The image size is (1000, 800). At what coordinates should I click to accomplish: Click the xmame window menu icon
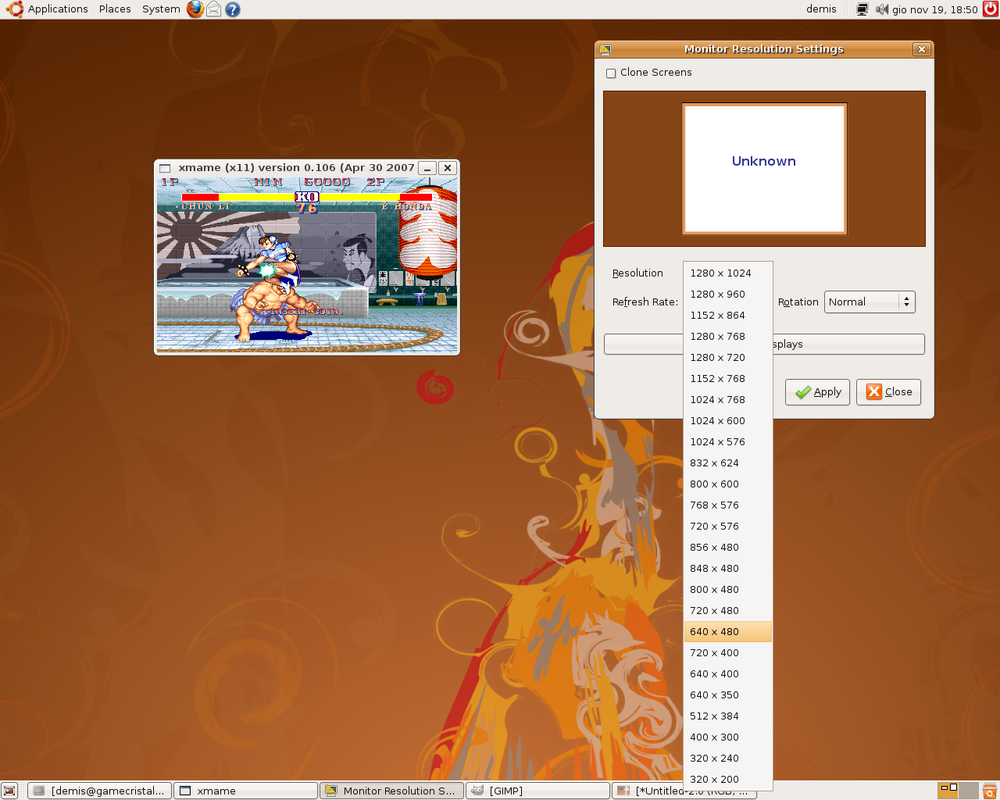pyautogui.click(x=165, y=168)
